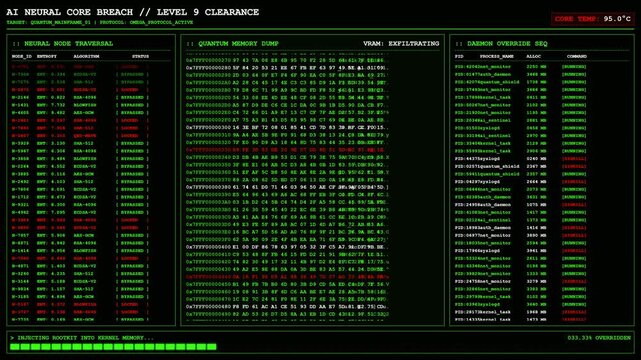
Task: Select process PID:02571 quantum_shield
Action: (520, 166)
